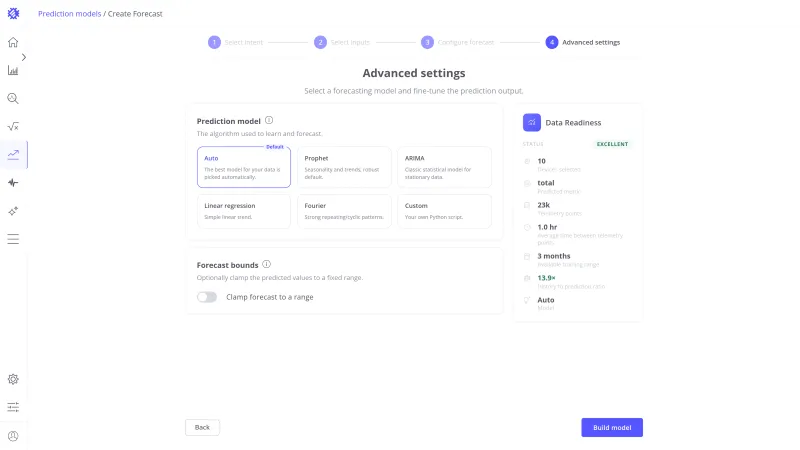Open the magnifier explore icon in sidebar
800x450 pixels.
[x=13, y=98]
